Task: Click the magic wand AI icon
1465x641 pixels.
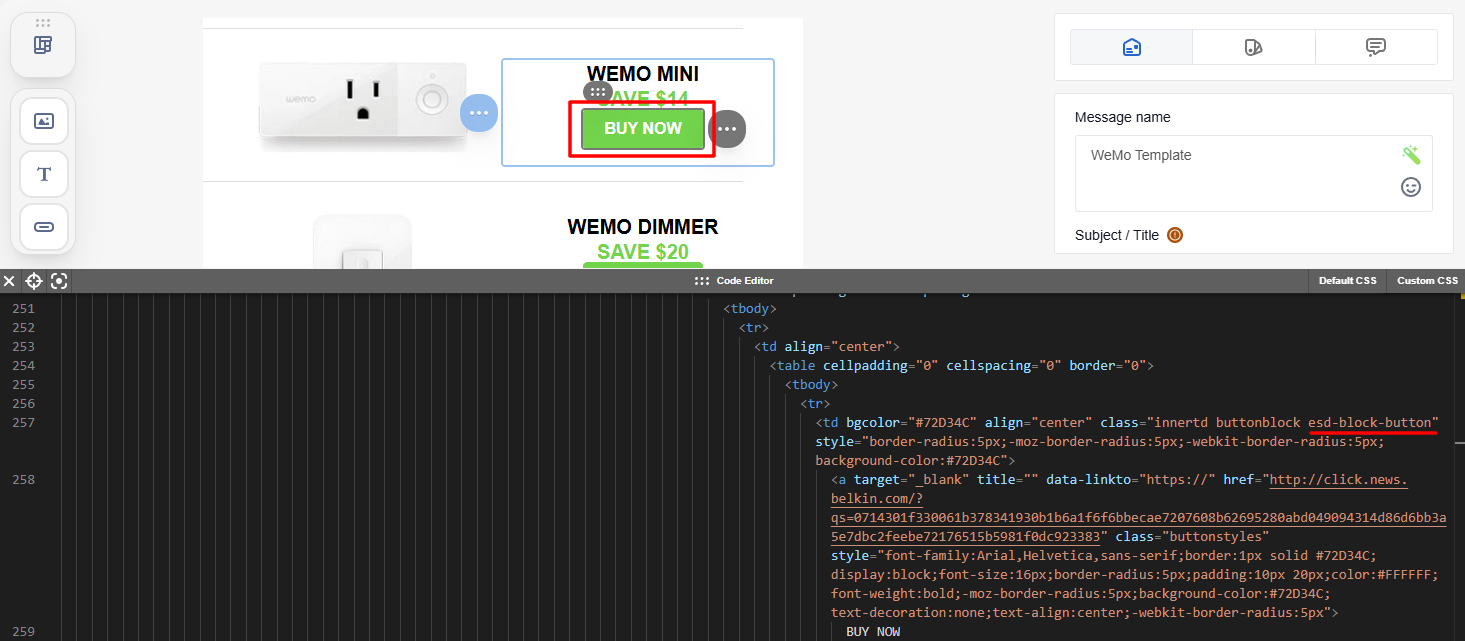Action: point(1411,155)
